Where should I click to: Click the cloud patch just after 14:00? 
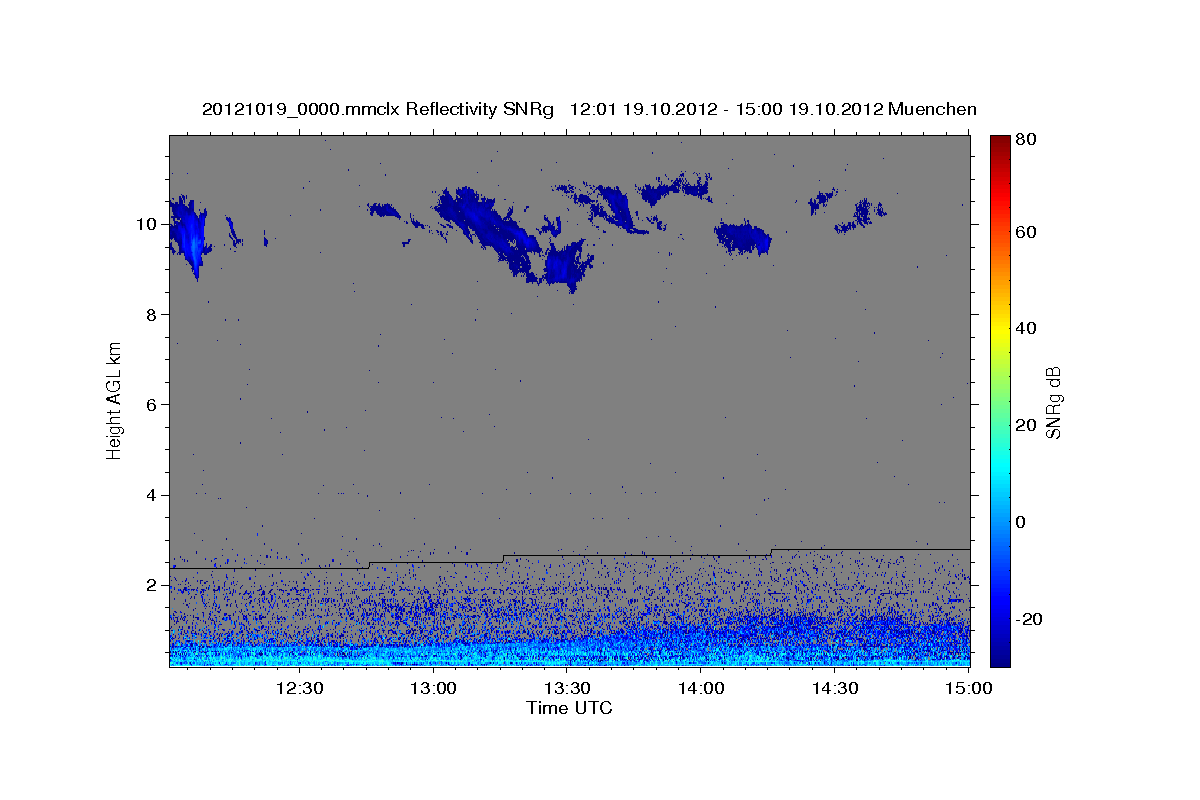click(742, 238)
